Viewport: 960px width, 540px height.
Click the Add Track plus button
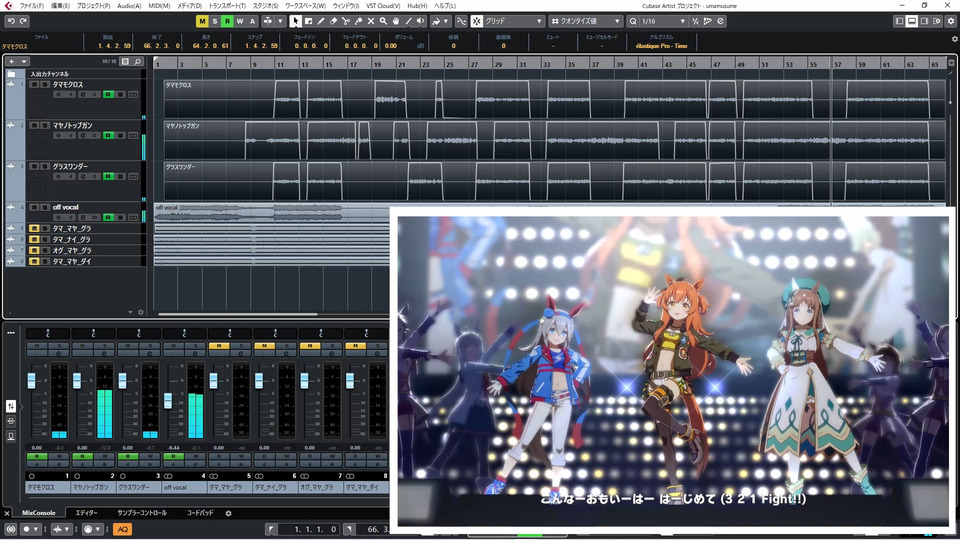(11, 61)
